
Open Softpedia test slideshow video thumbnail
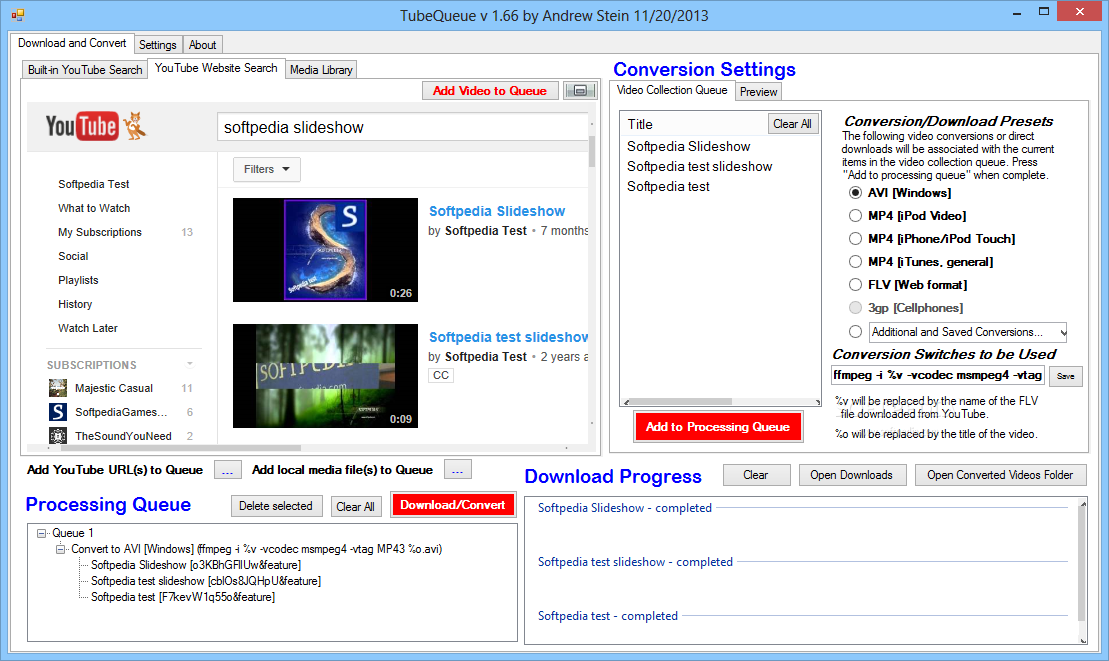click(325, 376)
